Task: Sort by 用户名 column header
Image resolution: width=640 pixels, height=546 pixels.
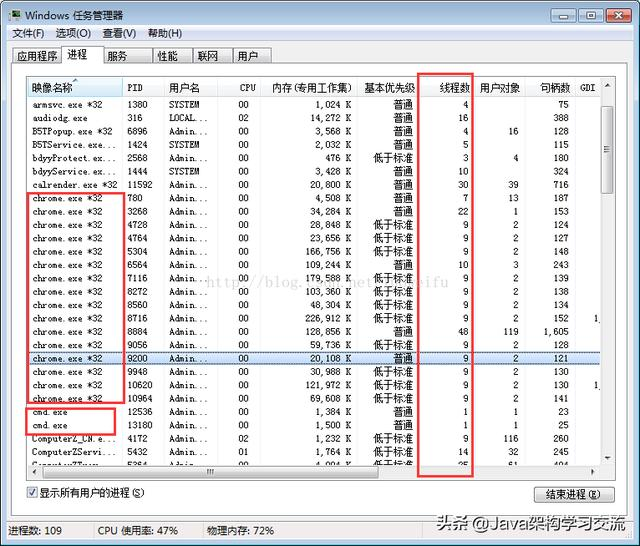Action: pos(191,87)
